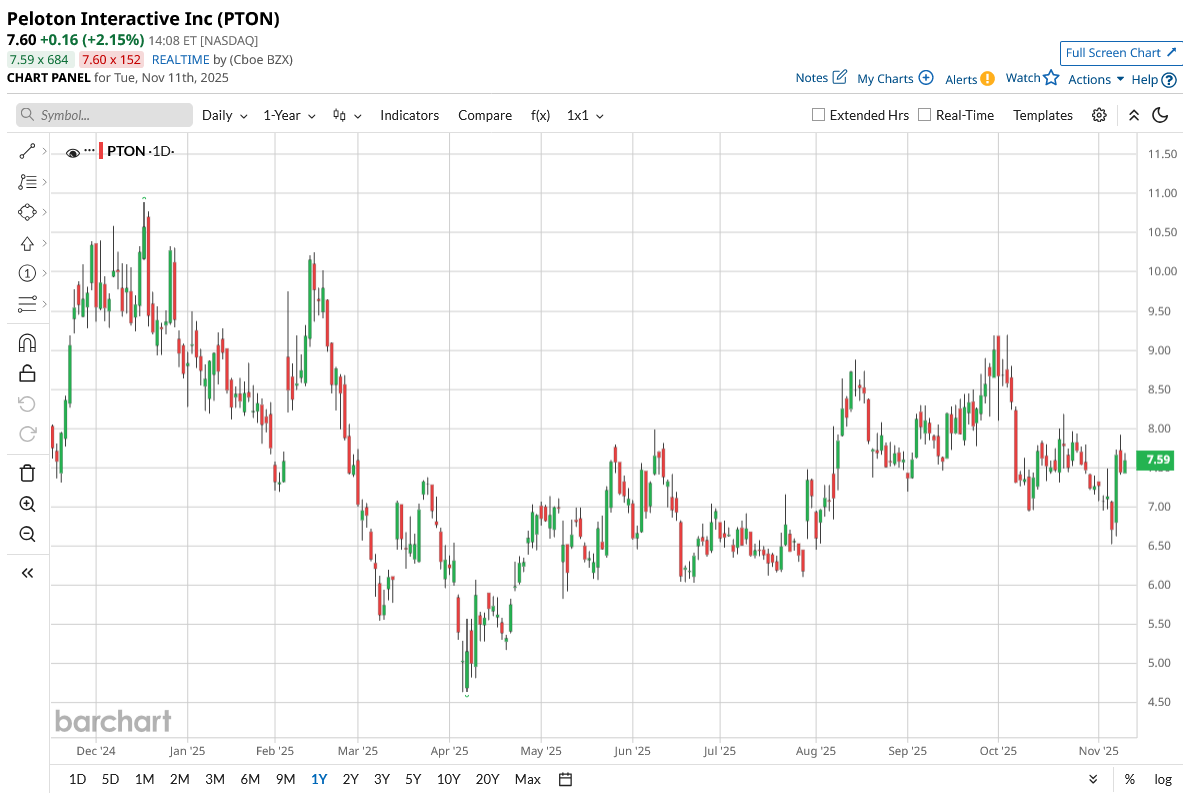This screenshot has height=793, width=1183.
Task: Open the Actions dropdown menu
Action: click(1096, 79)
